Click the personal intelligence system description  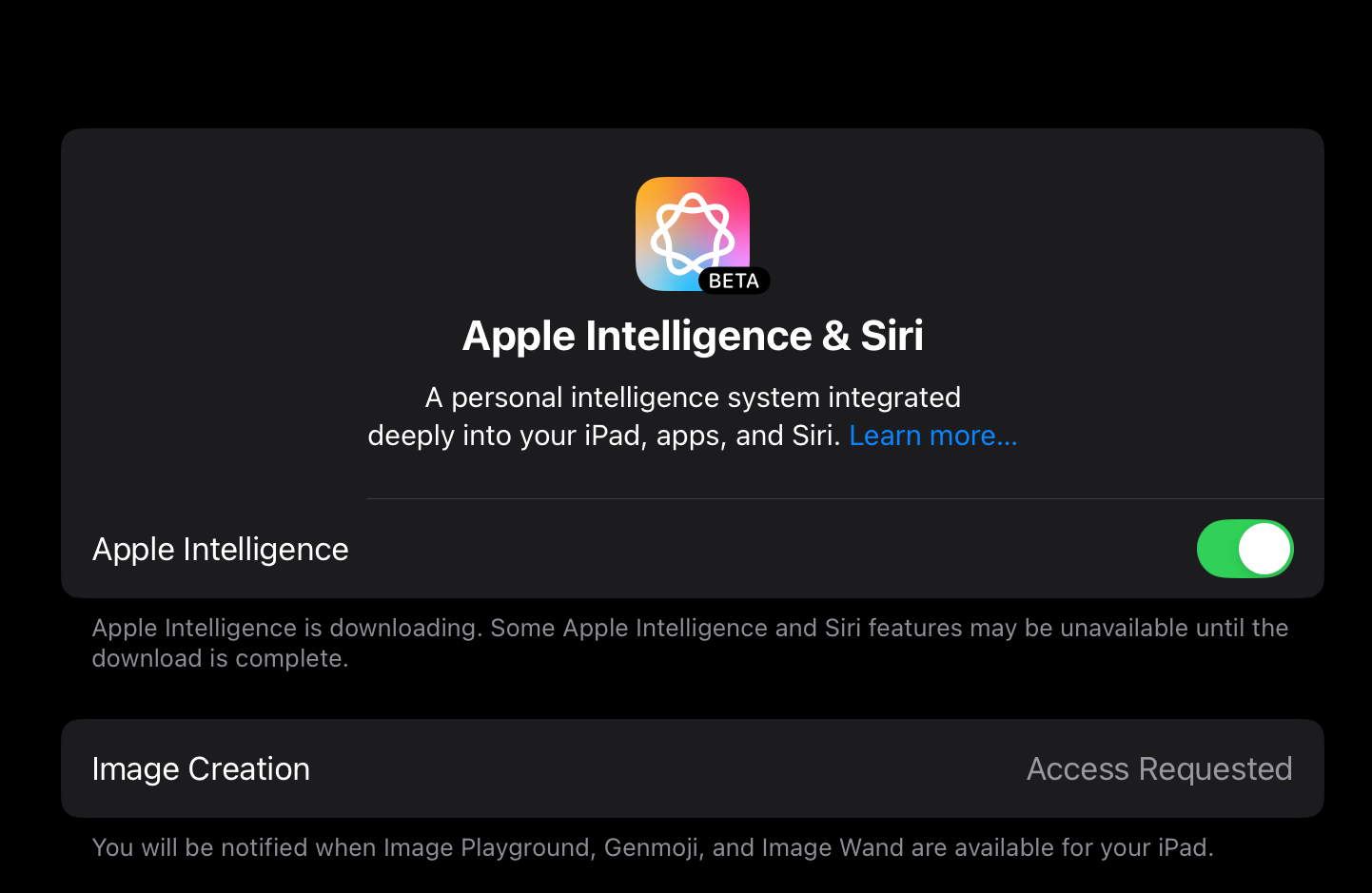pyautogui.click(x=693, y=417)
